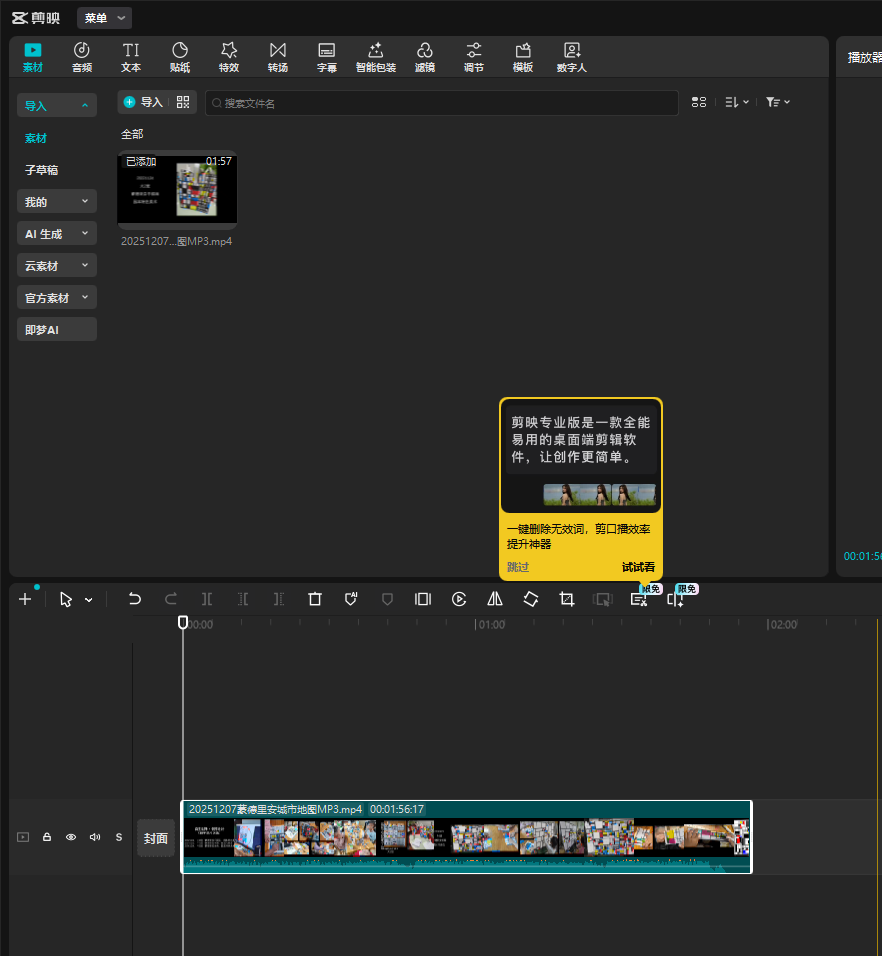Click the undo arrow

[x=135, y=599]
